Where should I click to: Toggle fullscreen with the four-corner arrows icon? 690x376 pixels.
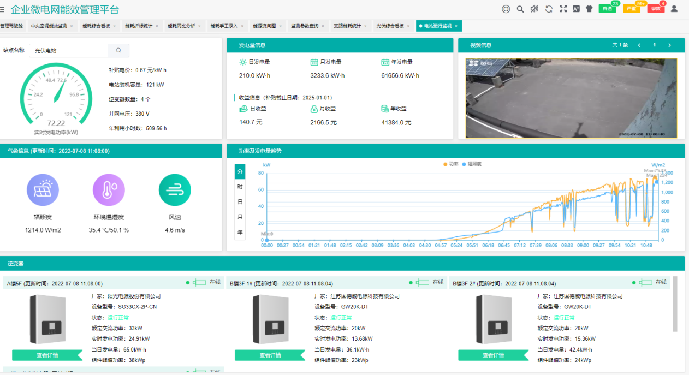pos(563,9)
